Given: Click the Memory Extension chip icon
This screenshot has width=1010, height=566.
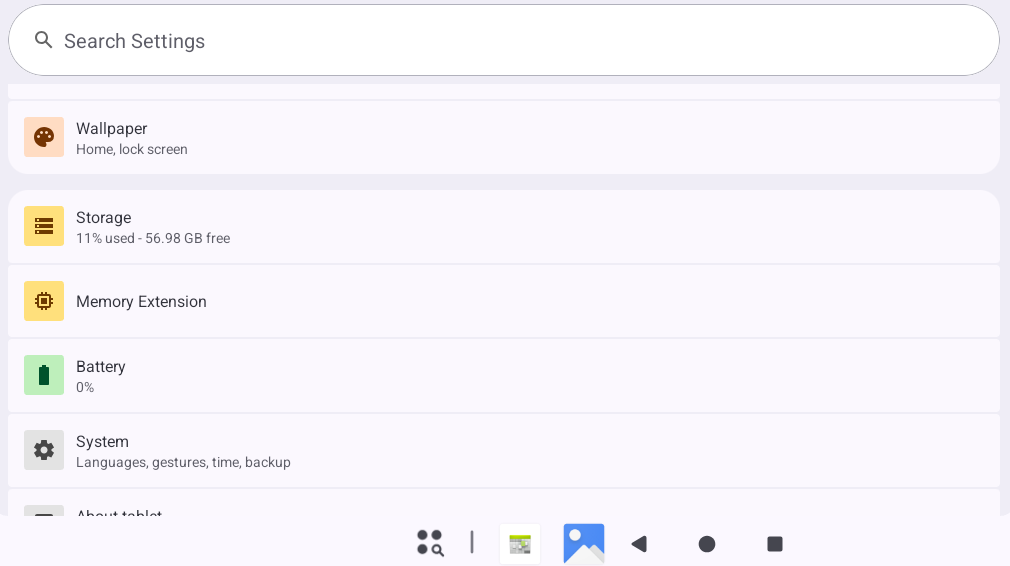Looking at the screenshot, I should tap(44, 301).
